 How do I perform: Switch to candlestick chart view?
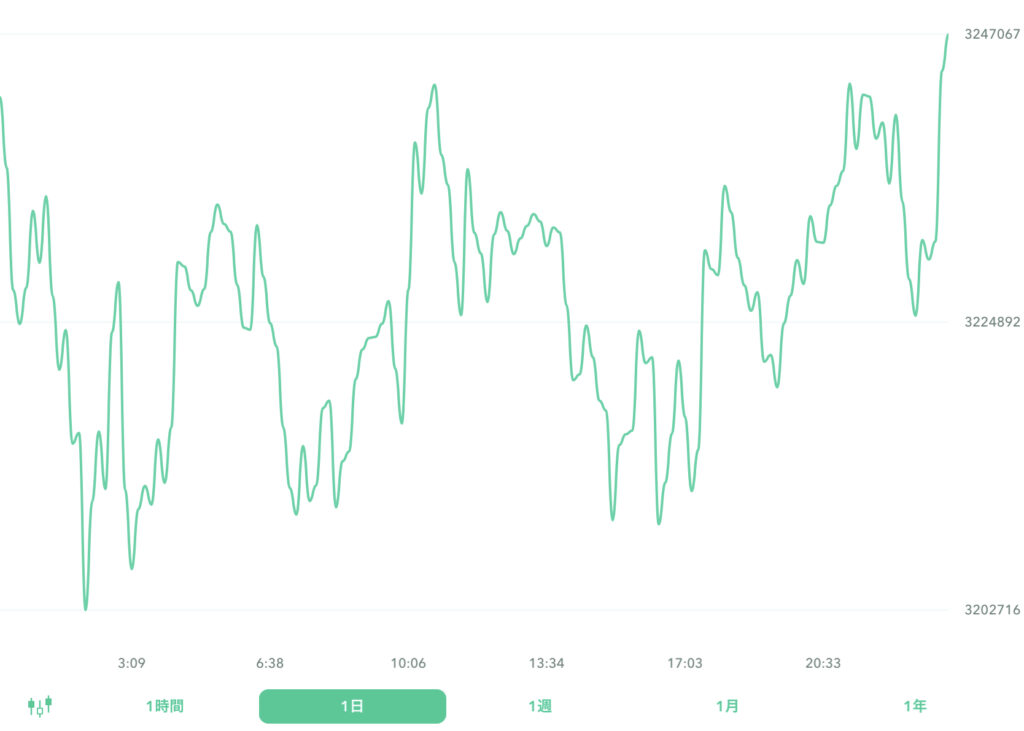coord(40,706)
